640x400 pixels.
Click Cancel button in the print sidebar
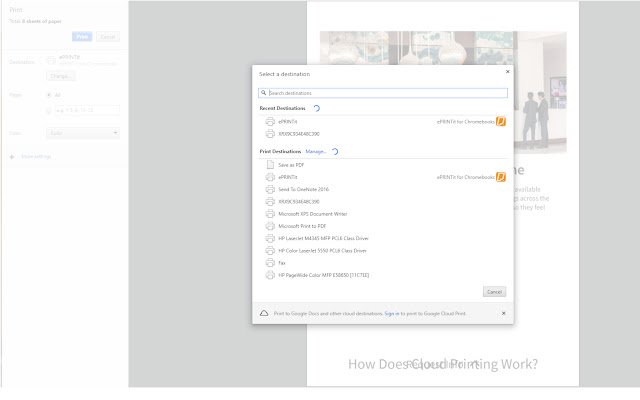point(108,37)
